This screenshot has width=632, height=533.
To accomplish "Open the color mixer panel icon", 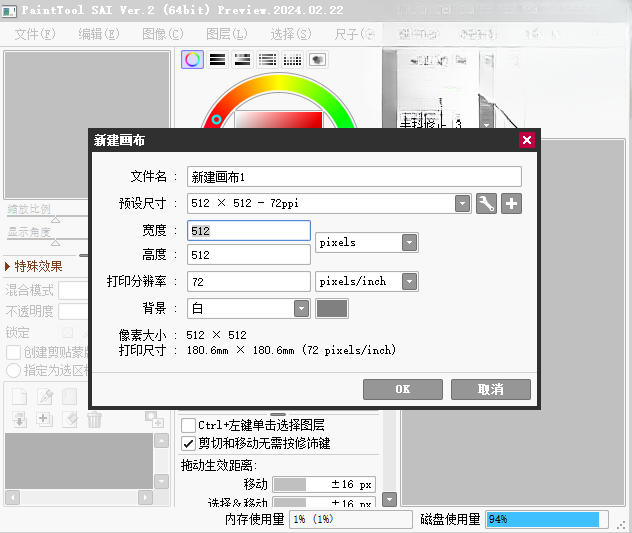I will (x=267, y=60).
